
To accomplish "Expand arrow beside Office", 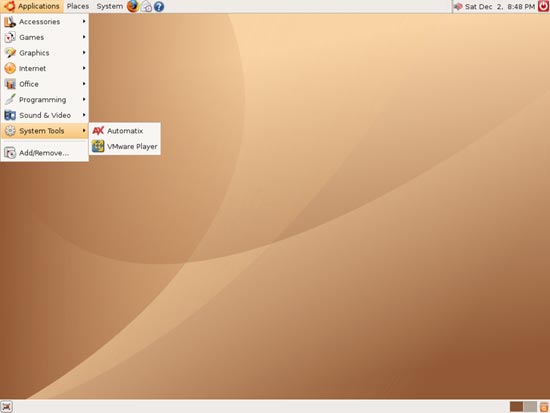I will tap(84, 84).
